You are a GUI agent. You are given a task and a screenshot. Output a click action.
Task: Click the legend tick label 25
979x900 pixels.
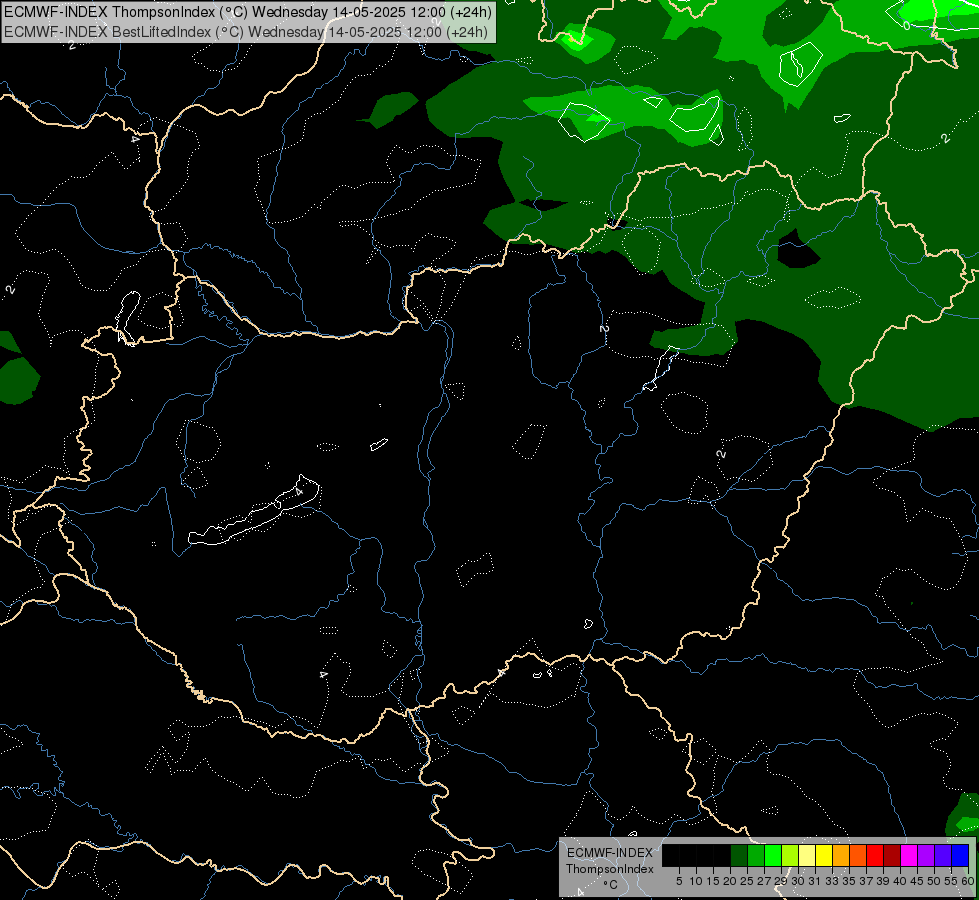coord(747,881)
